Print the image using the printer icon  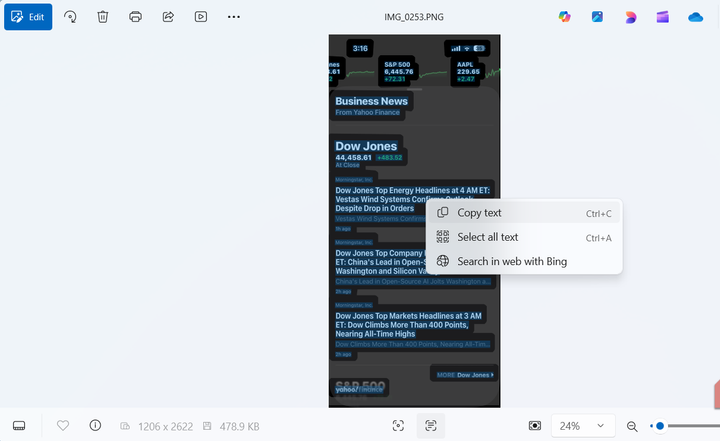tap(135, 17)
